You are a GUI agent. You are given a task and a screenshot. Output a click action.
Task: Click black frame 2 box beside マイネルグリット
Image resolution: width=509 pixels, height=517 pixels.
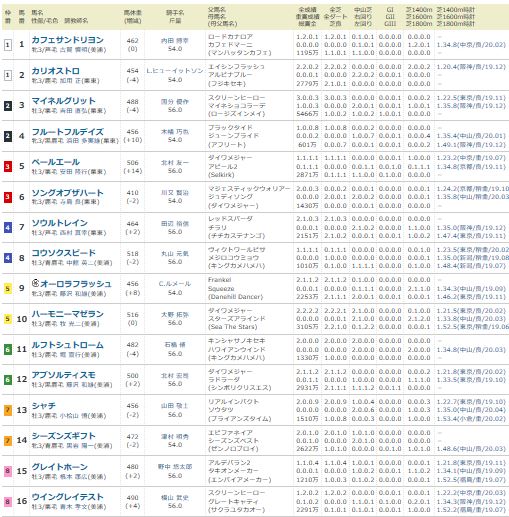tap(8, 106)
